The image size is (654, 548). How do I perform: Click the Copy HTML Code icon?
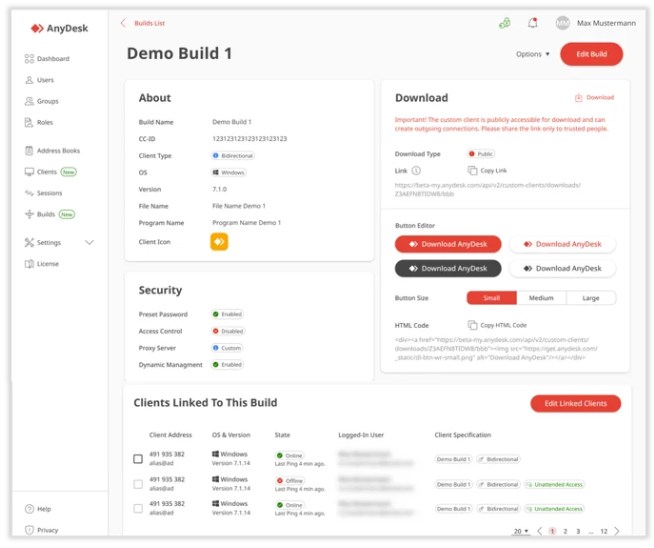point(473,325)
